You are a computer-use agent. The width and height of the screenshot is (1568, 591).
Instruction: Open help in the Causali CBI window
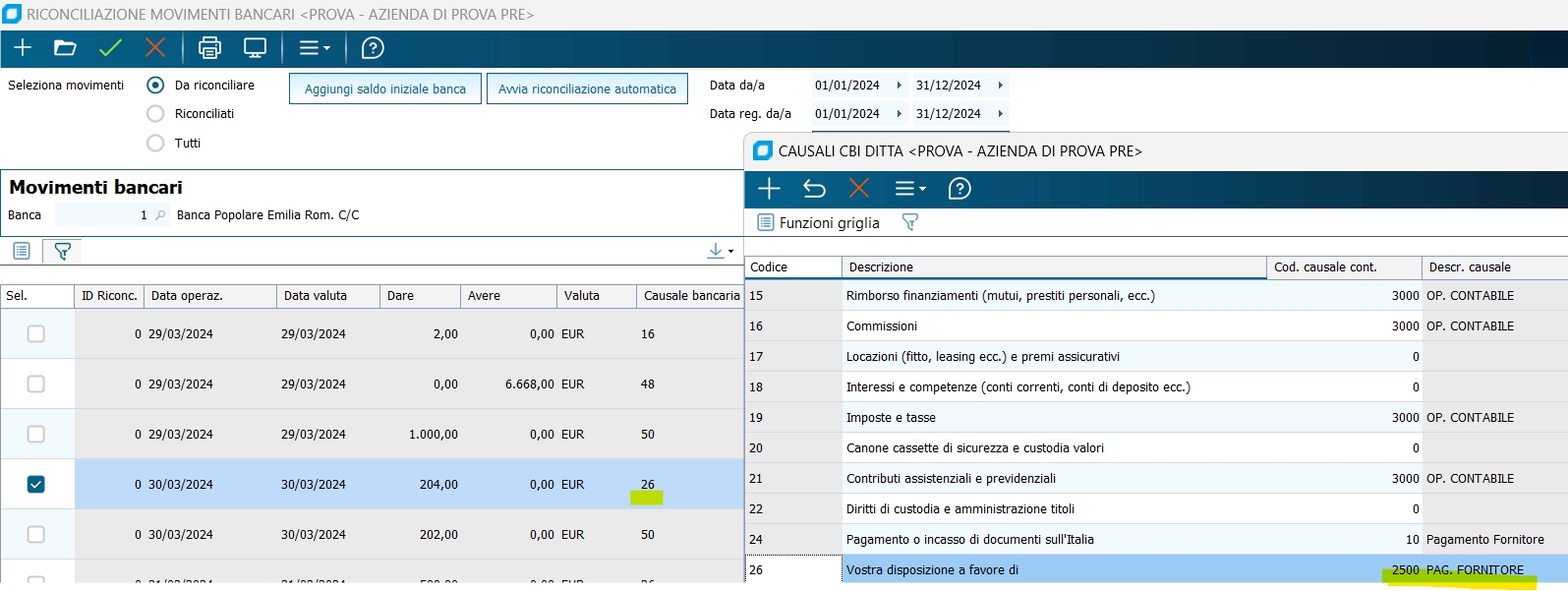click(x=958, y=189)
